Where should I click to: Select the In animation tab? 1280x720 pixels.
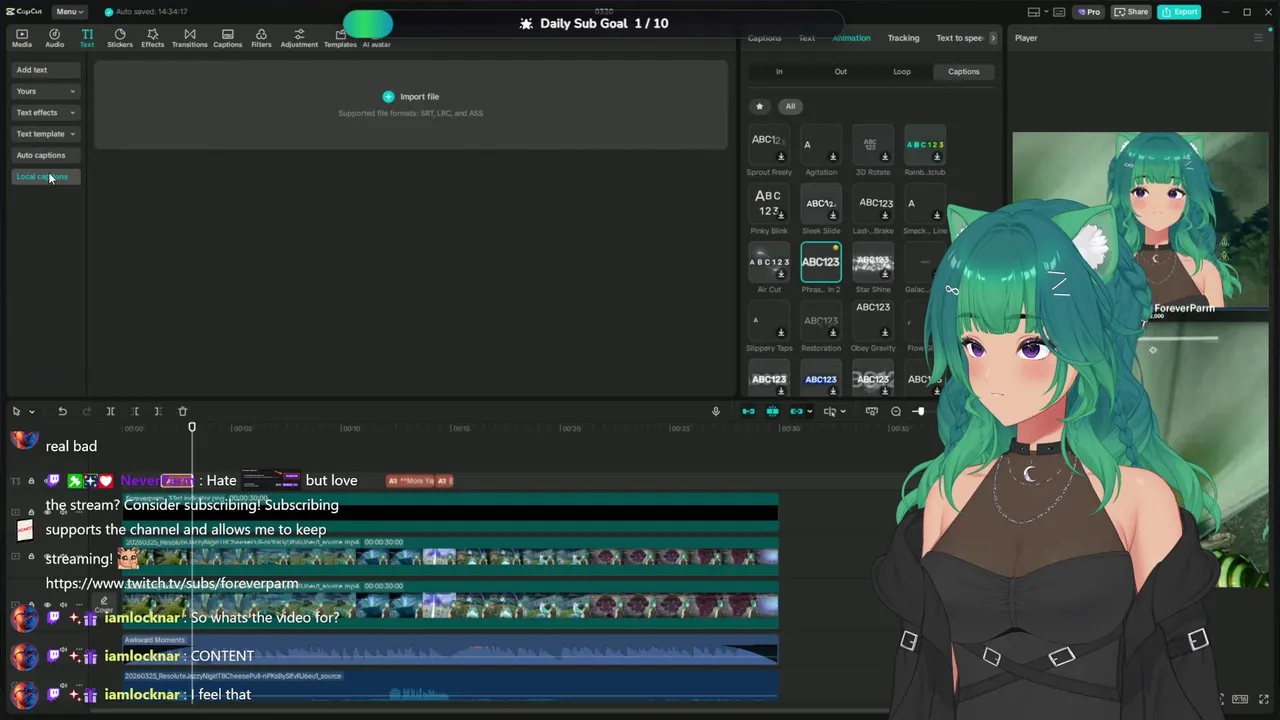click(x=779, y=72)
